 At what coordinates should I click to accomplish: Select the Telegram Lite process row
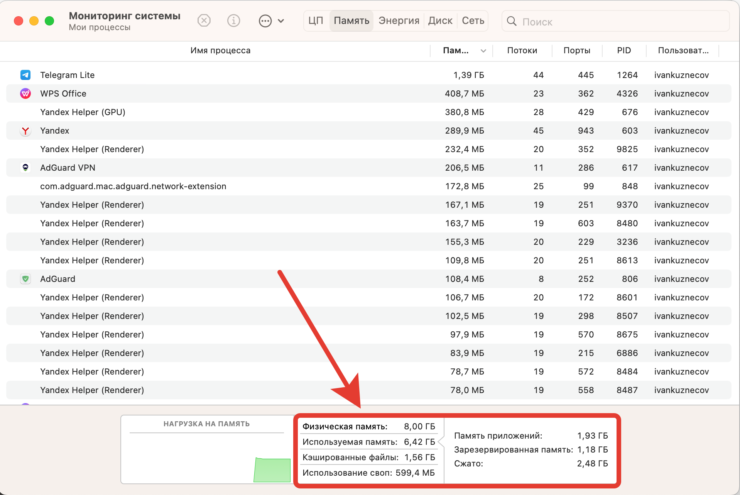point(369,75)
